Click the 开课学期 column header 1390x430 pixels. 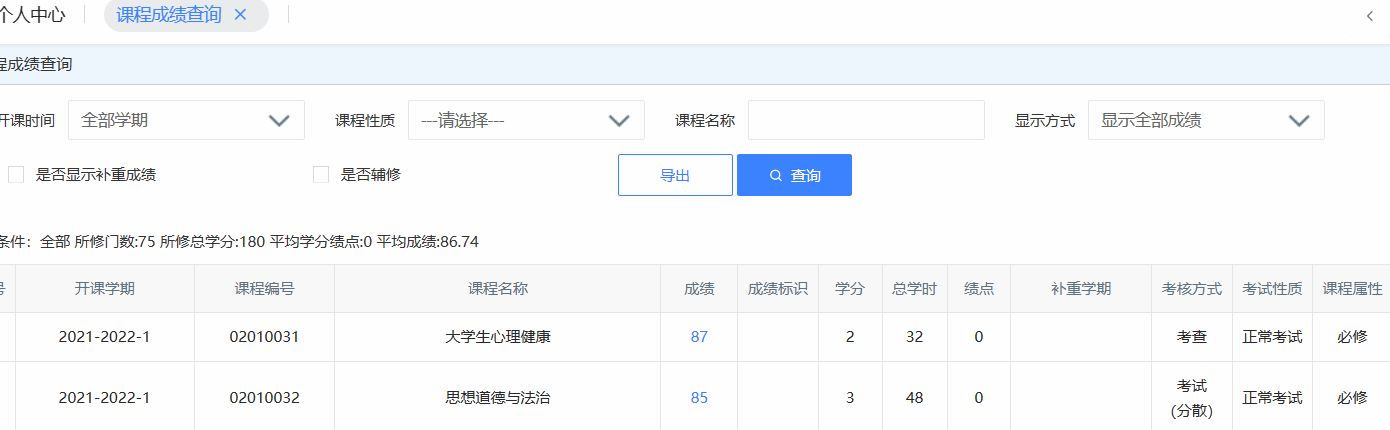[104, 289]
